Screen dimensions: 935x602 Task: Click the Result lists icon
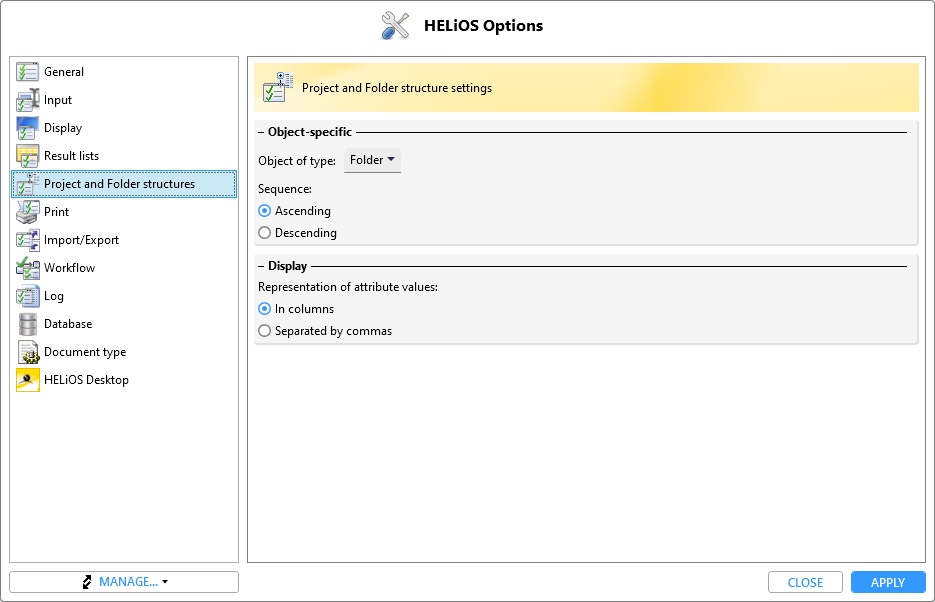tap(27, 156)
